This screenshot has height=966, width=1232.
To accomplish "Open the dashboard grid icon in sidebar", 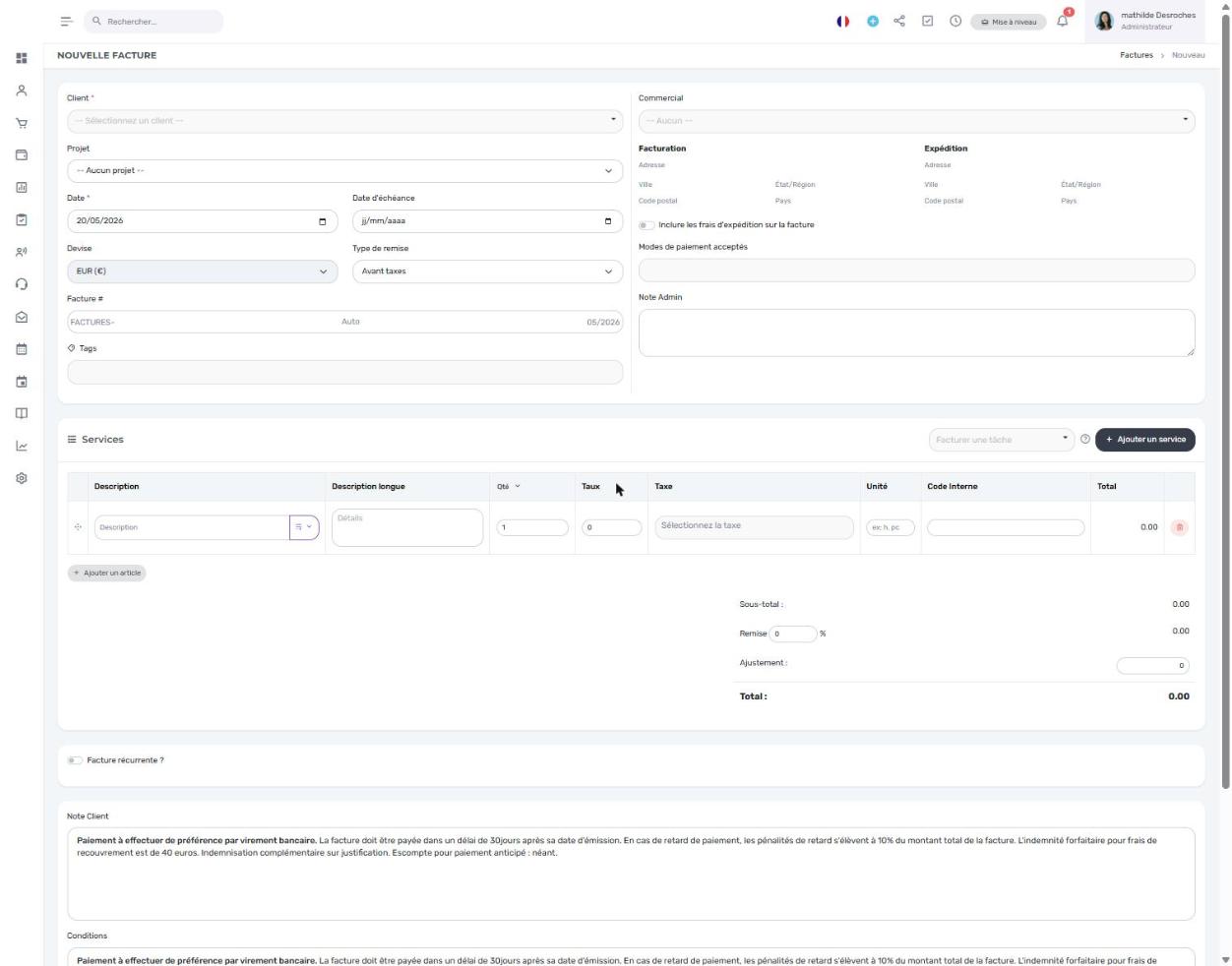I will click(22, 58).
